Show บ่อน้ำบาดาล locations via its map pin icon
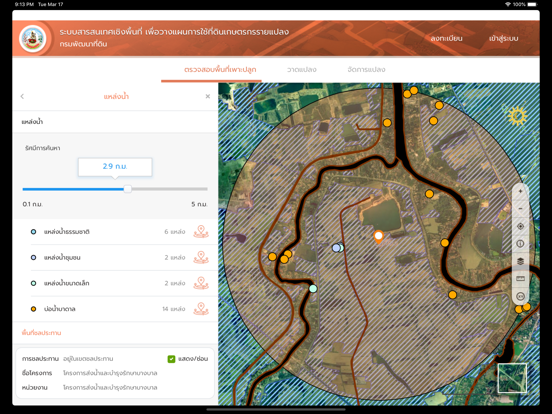Image resolution: width=552 pixels, height=414 pixels. [x=201, y=309]
